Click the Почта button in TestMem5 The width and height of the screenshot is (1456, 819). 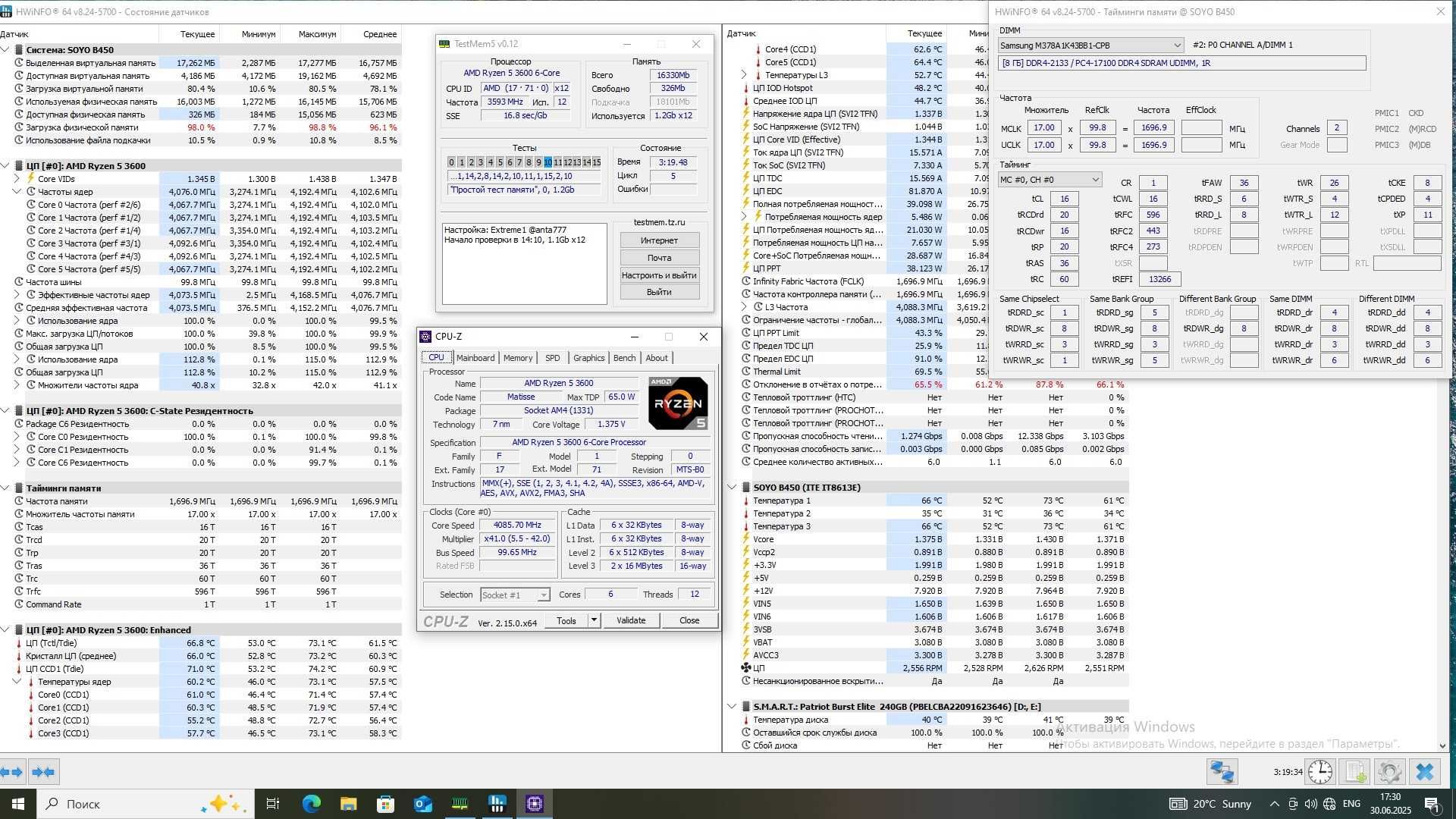coord(659,258)
